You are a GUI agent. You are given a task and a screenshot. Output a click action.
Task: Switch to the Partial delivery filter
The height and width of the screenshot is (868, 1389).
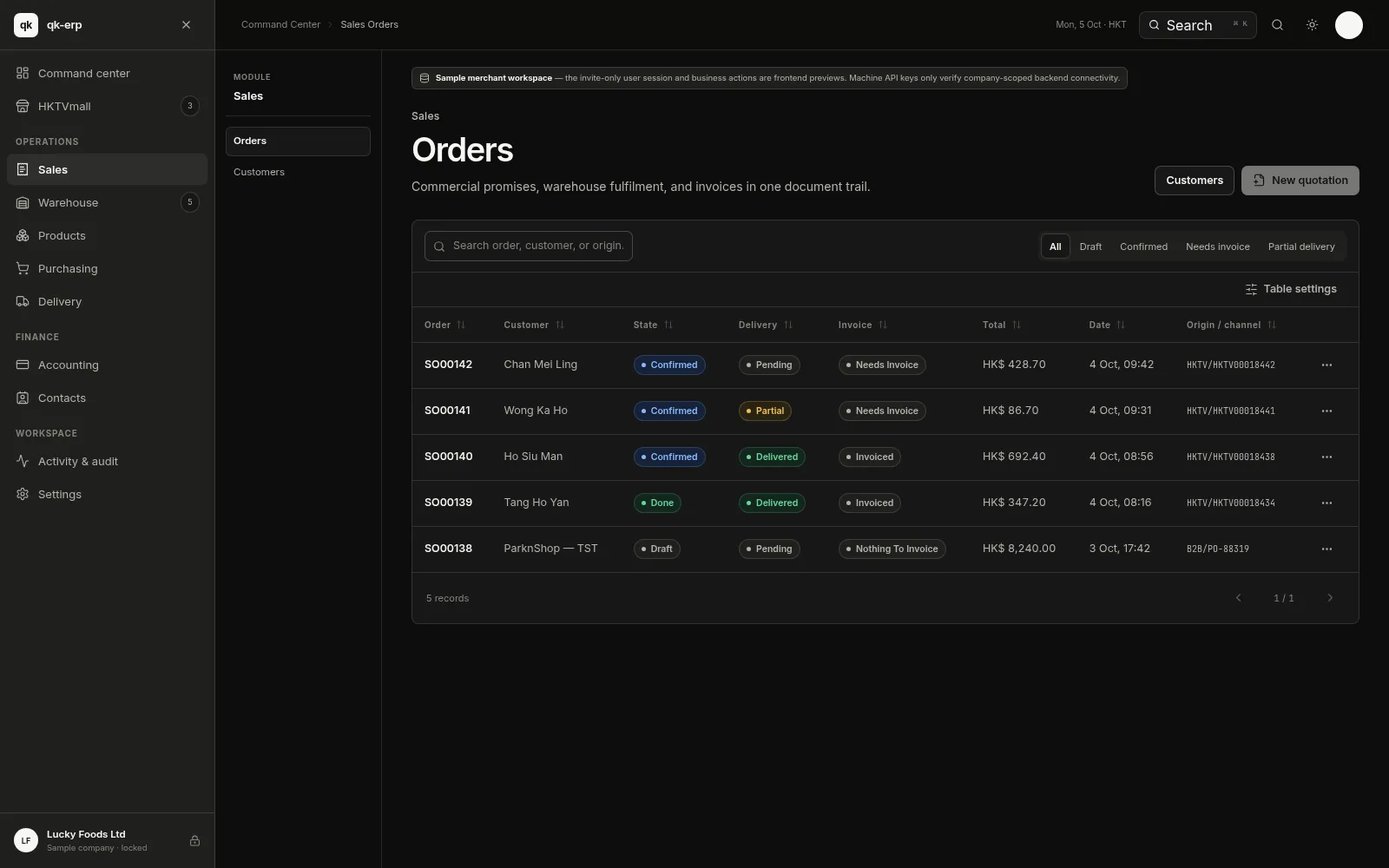[x=1300, y=247]
